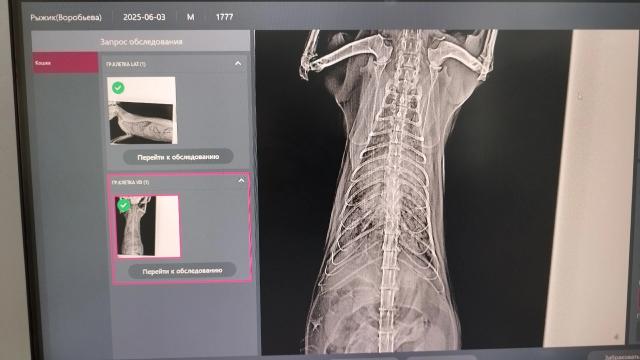The image size is (640, 360).
Task: Collapse the ГР.КЛЕТКА VD section chevron
Action: tap(241, 180)
